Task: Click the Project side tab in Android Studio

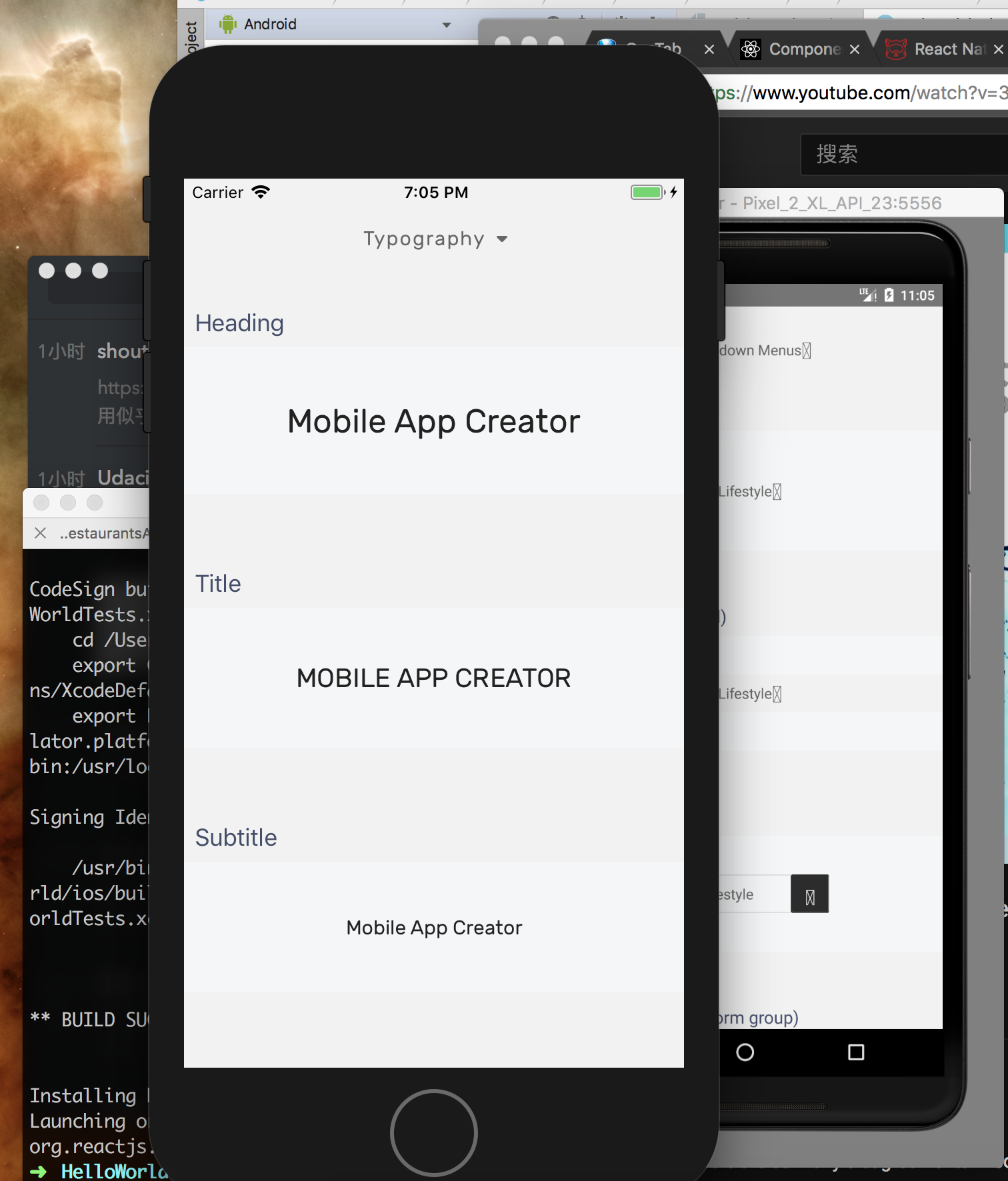Action: coord(191,35)
